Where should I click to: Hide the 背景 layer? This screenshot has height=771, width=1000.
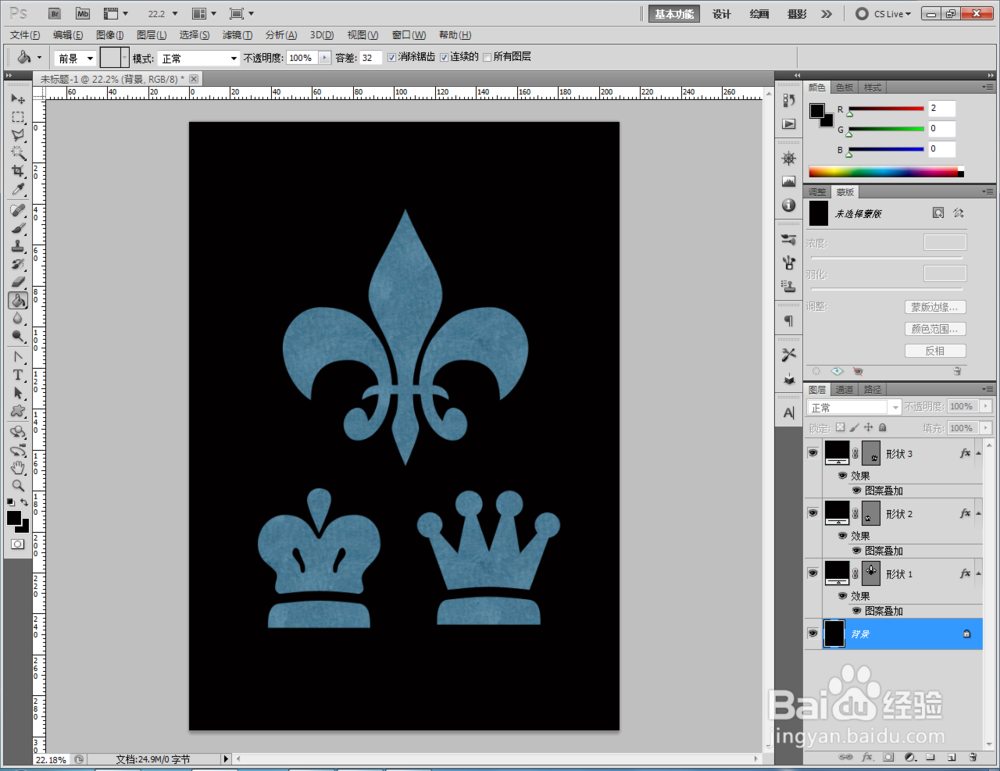pos(812,633)
